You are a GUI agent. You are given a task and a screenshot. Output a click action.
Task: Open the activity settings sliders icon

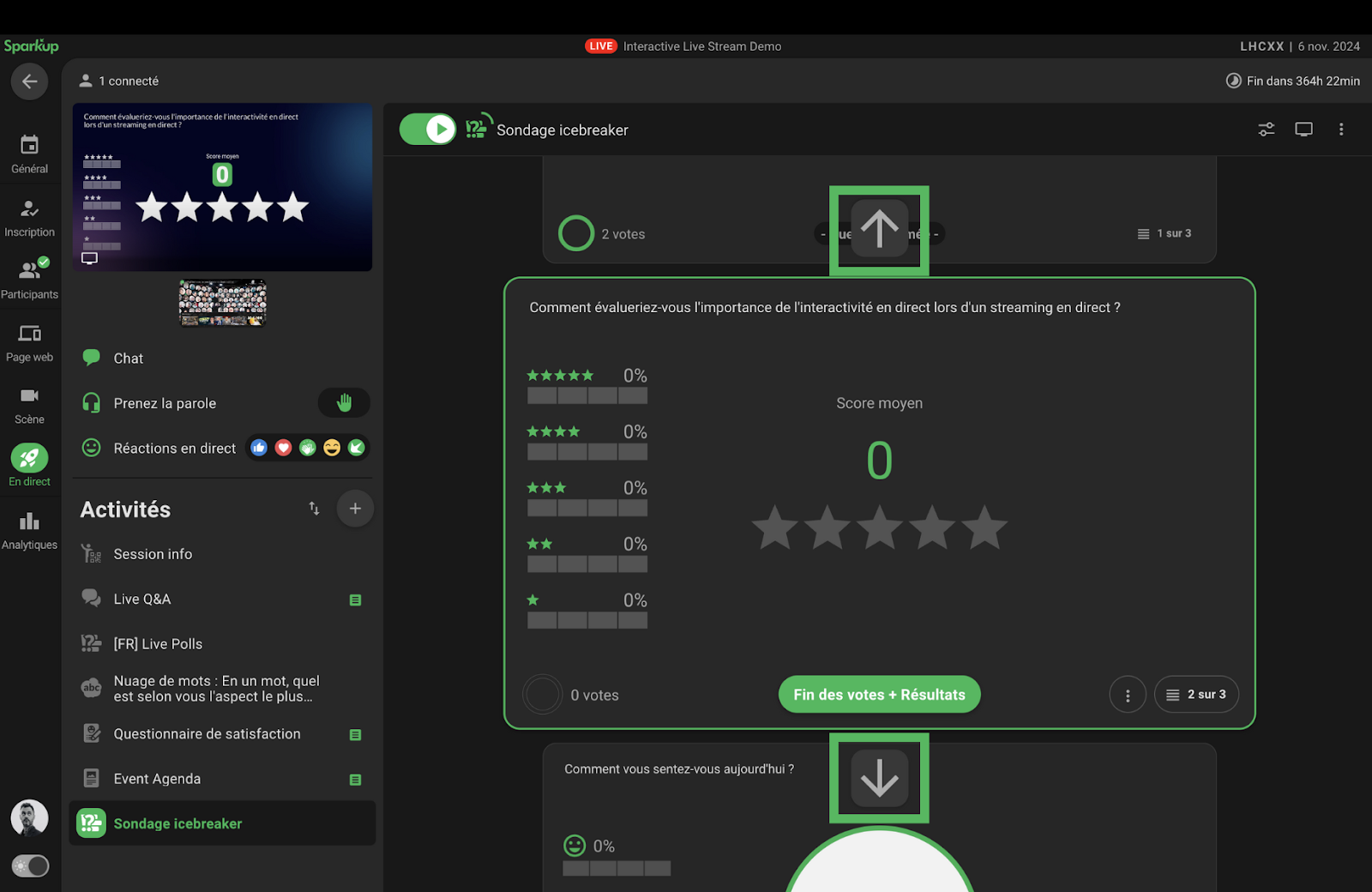pyautogui.click(x=1266, y=130)
